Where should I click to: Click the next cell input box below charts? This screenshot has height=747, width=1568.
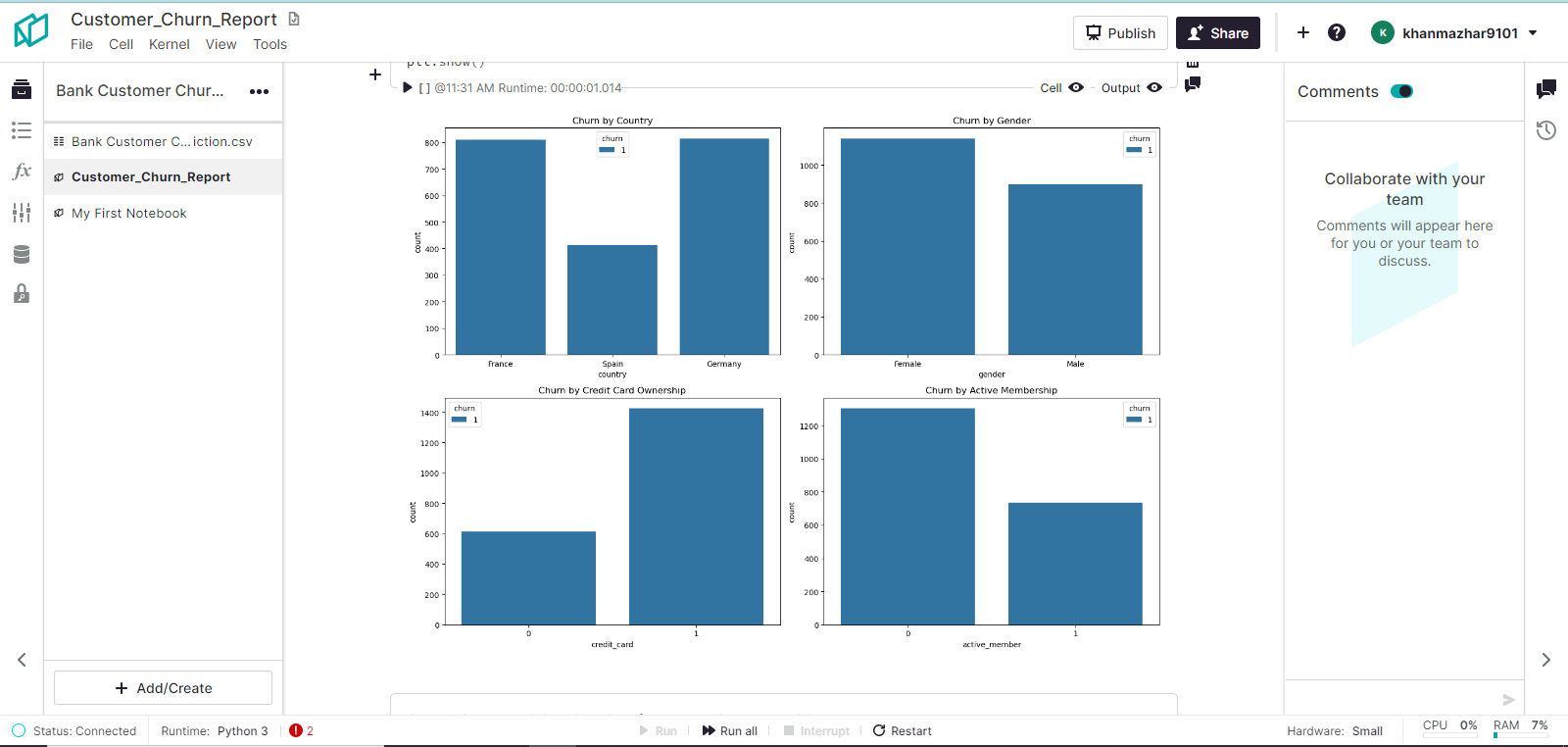[784, 705]
